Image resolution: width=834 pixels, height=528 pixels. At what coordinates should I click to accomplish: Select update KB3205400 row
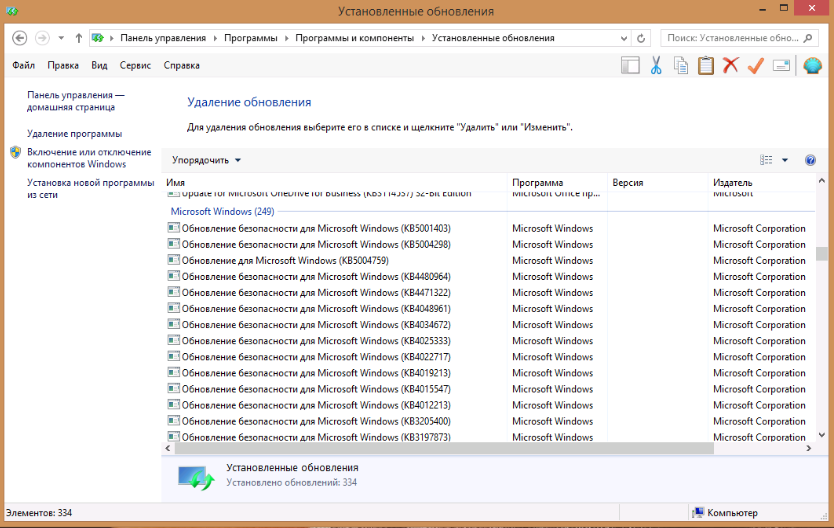[488, 421]
